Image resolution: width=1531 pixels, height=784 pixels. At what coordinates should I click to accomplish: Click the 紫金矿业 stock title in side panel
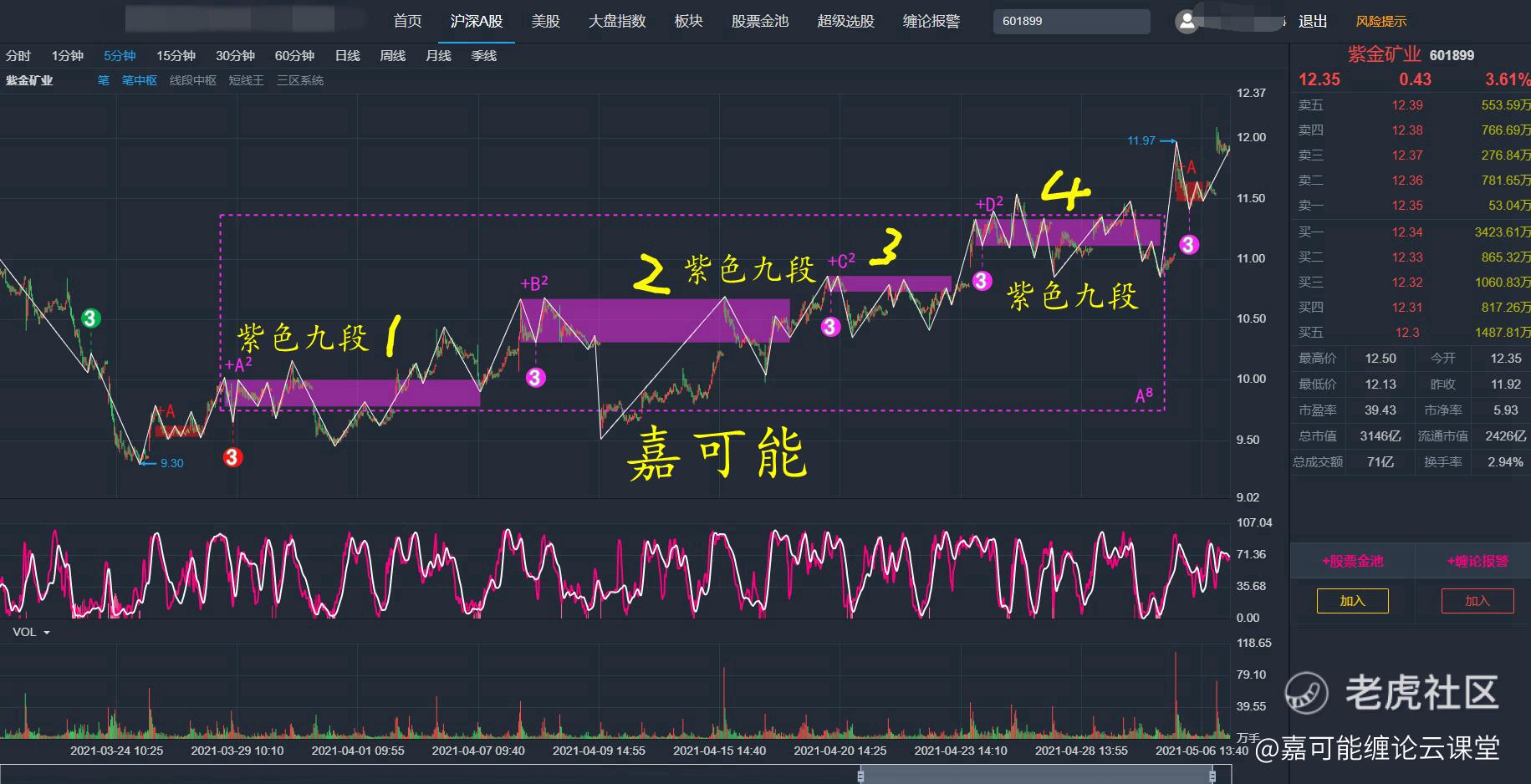point(1384,54)
